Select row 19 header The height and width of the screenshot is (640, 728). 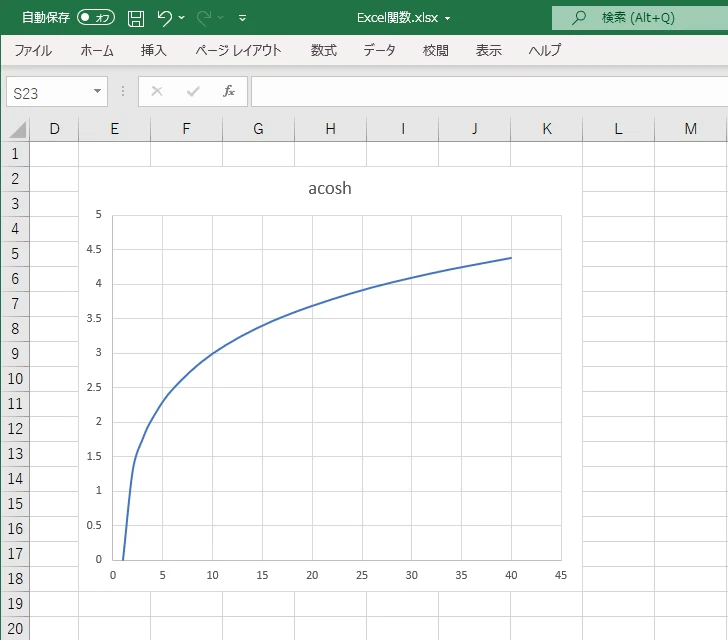(15, 603)
